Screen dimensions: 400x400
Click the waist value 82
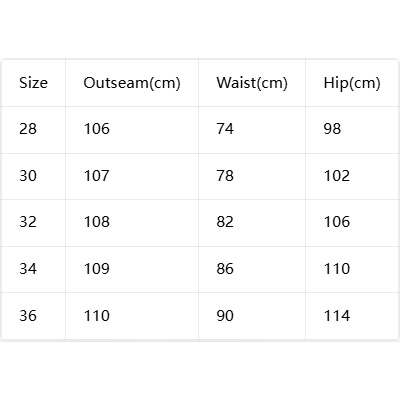225,222
